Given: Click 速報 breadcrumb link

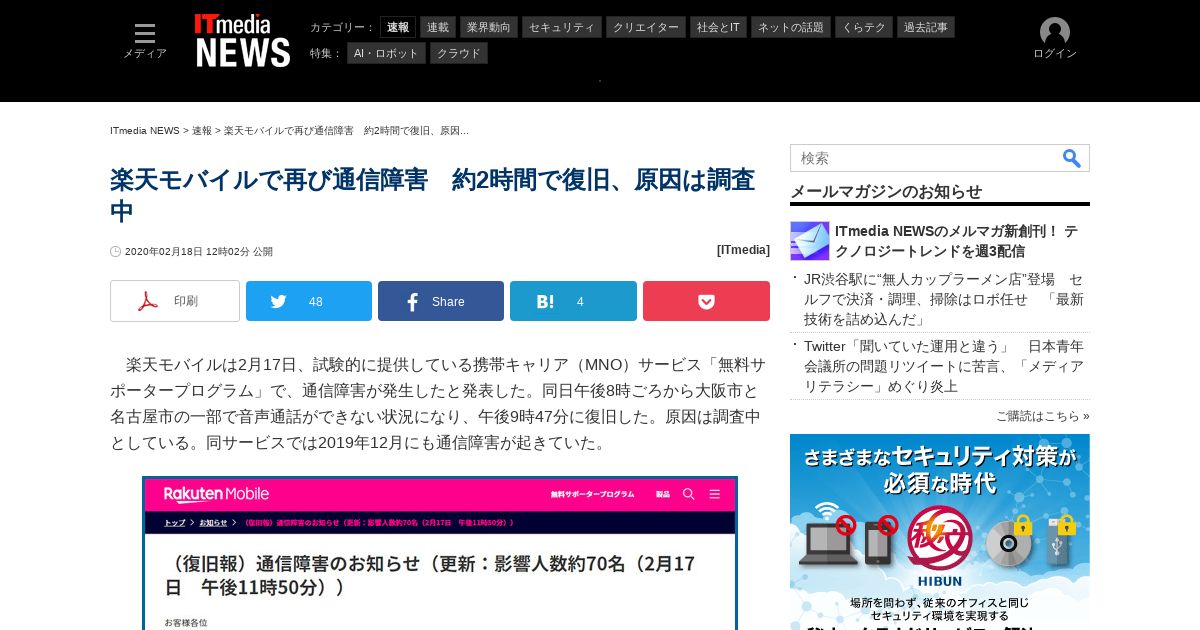Looking at the screenshot, I should point(202,131).
